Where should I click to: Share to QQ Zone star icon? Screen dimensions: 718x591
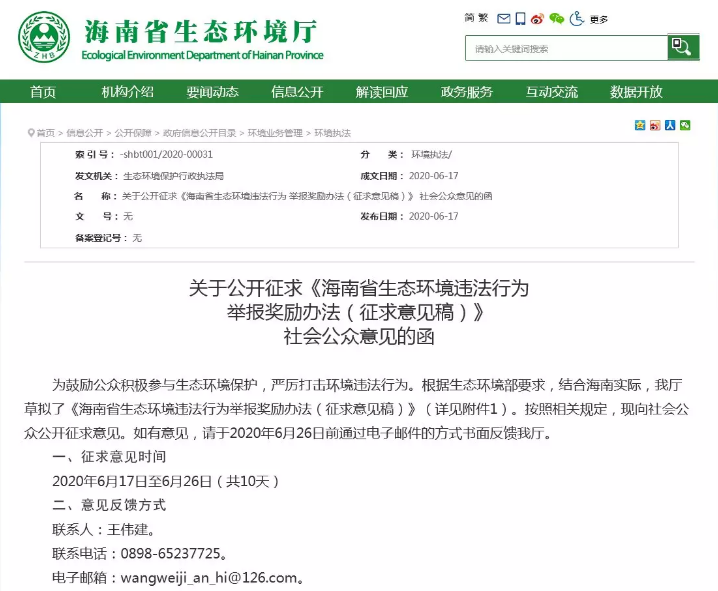pyautogui.click(x=640, y=125)
